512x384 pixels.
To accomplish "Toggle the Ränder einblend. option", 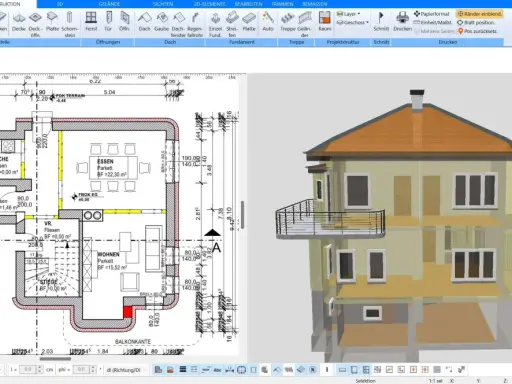I will (480, 14).
